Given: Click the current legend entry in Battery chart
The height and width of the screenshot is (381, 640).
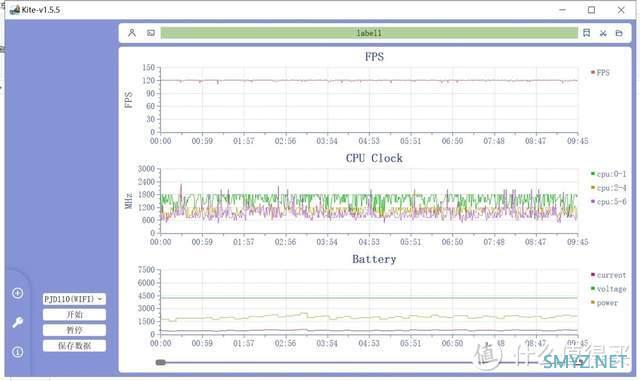Looking at the screenshot, I should pyautogui.click(x=608, y=275).
